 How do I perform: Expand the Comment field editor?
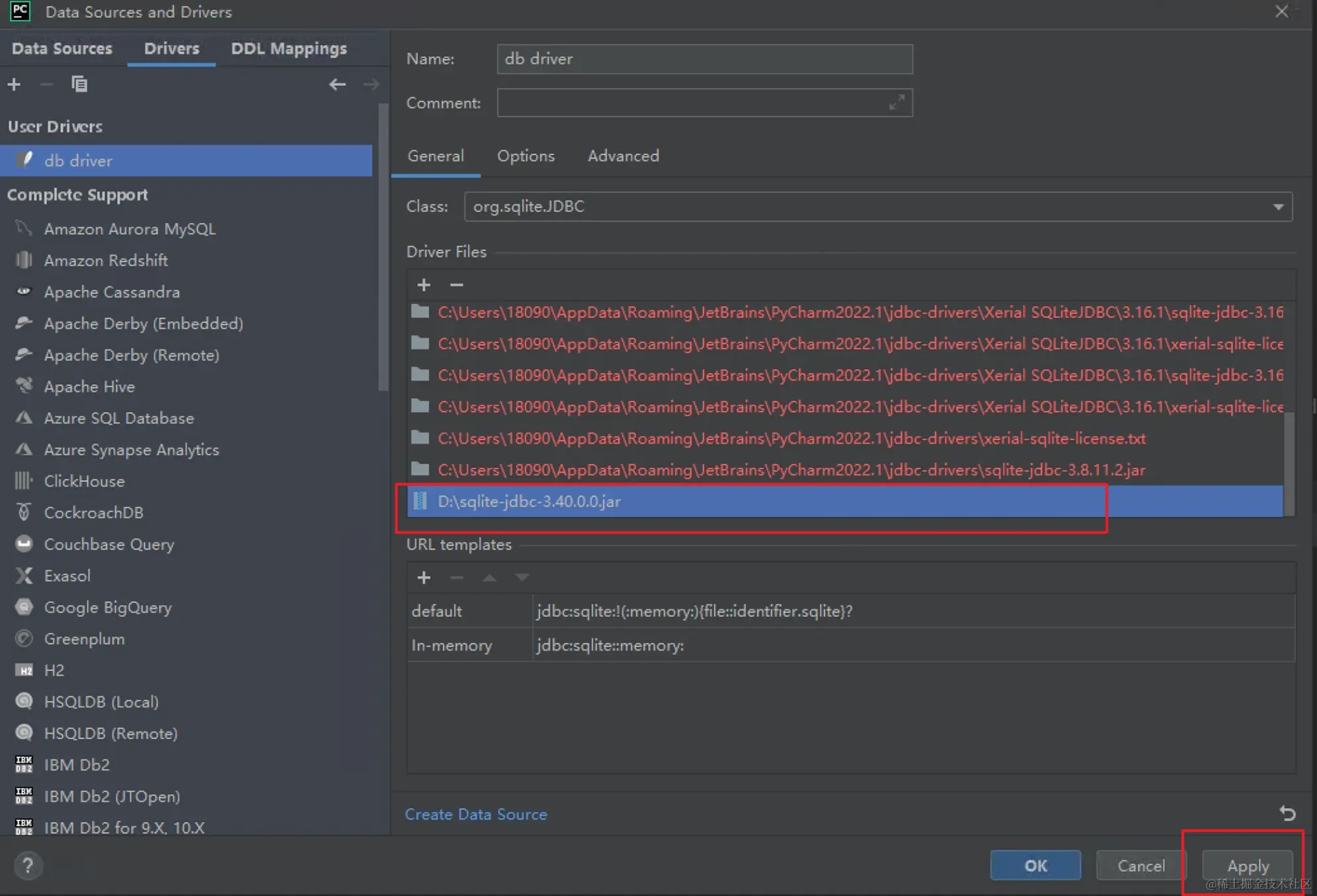coord(896,102)
